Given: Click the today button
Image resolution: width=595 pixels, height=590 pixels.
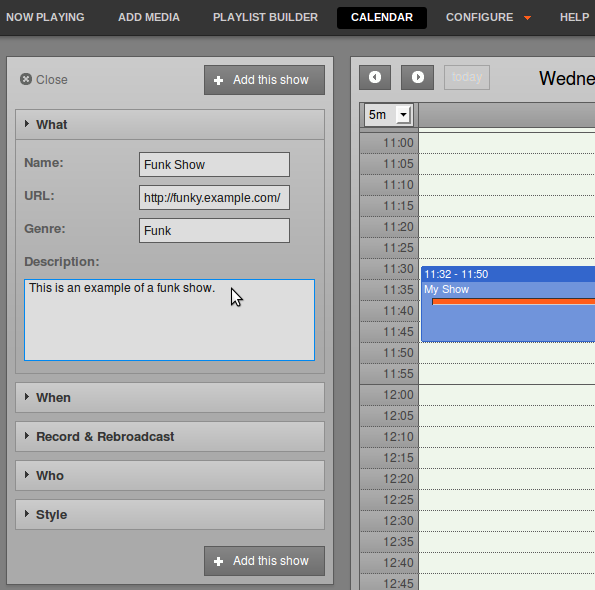Looking at the screenshot, I should 467,77.
